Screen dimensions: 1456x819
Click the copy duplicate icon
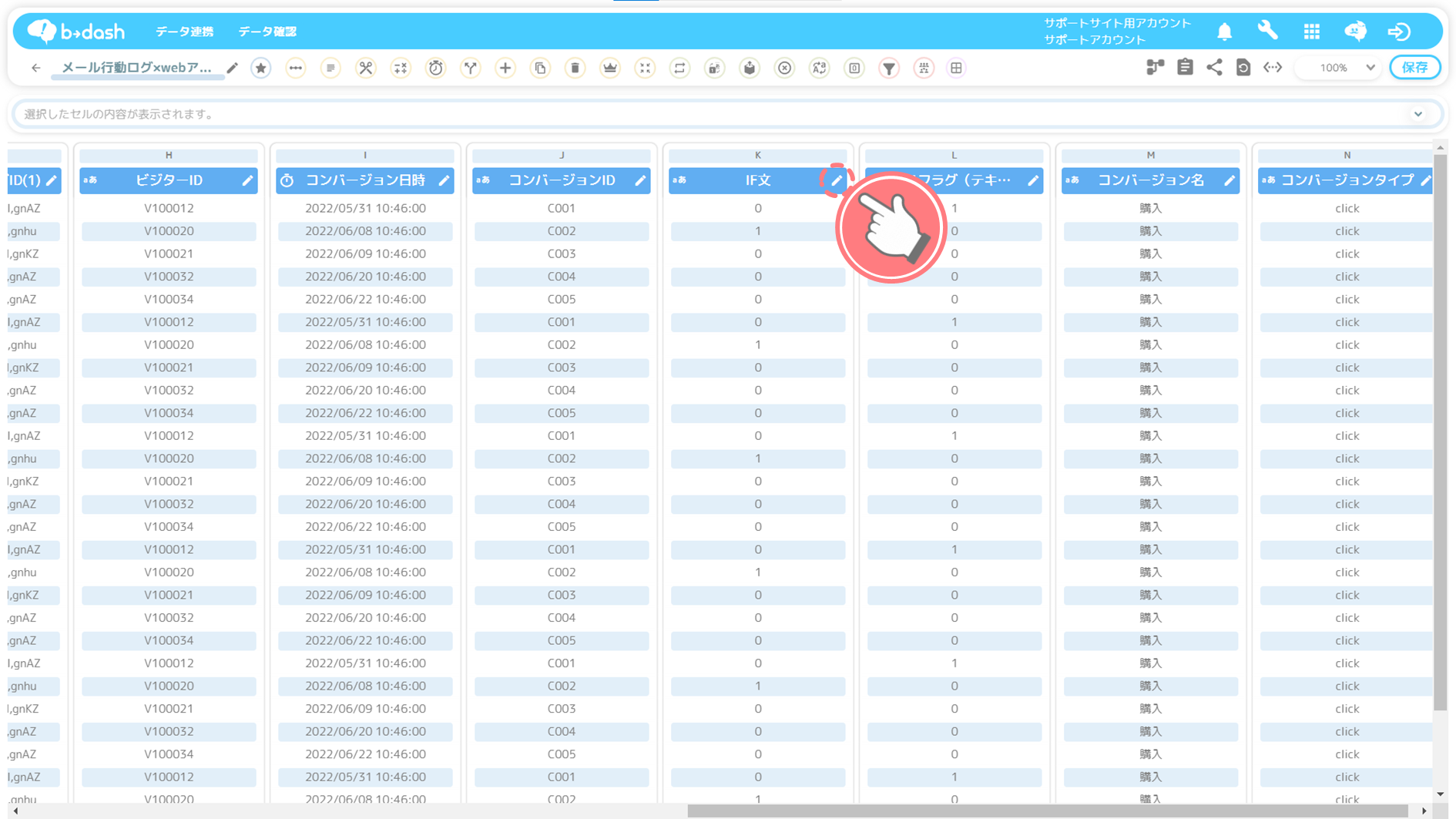coord(541,68)
